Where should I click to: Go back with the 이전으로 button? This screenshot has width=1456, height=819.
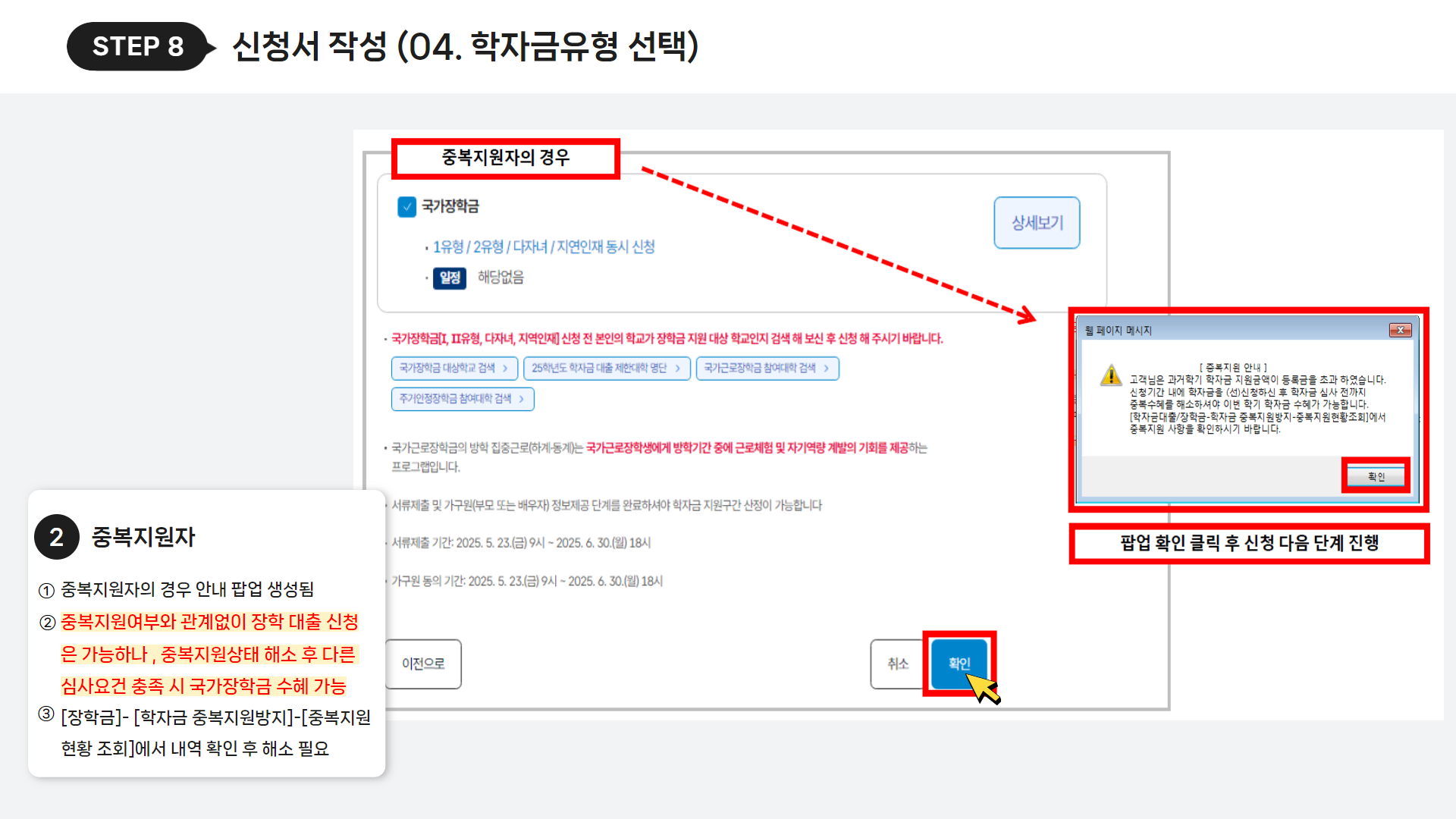click(x=423, y=664)
